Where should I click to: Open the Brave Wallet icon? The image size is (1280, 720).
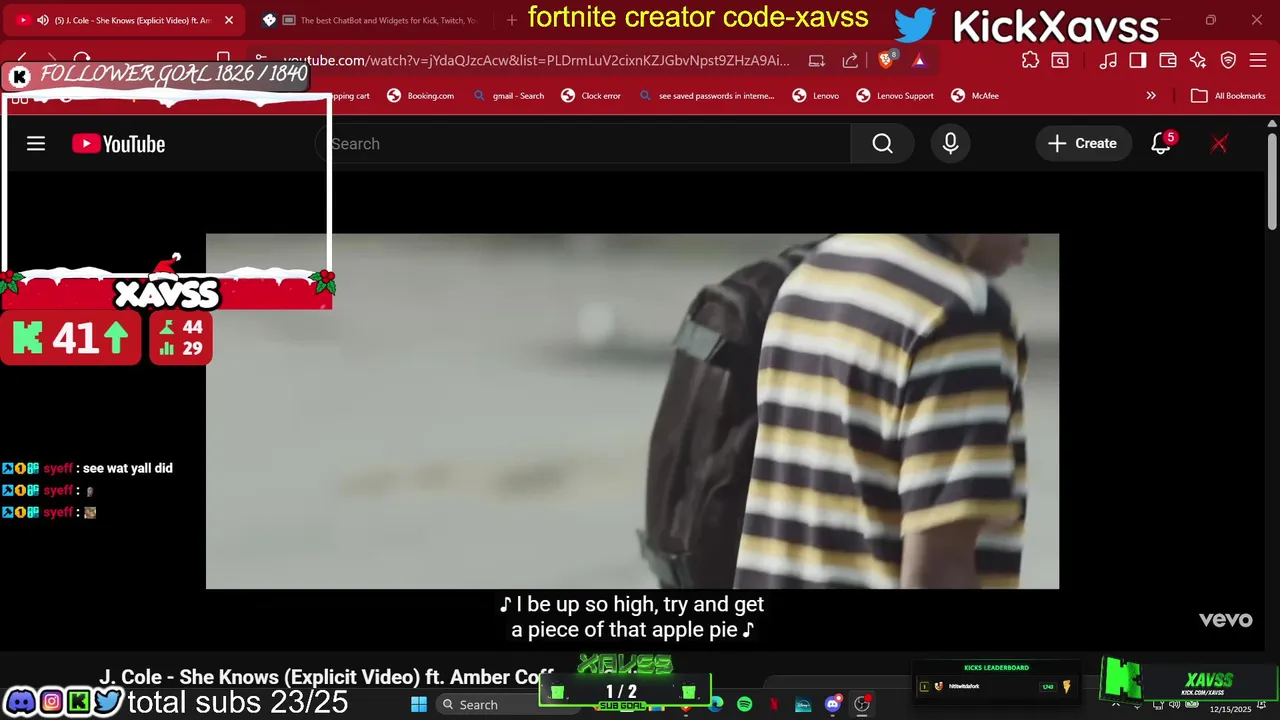click(1168, 61)
